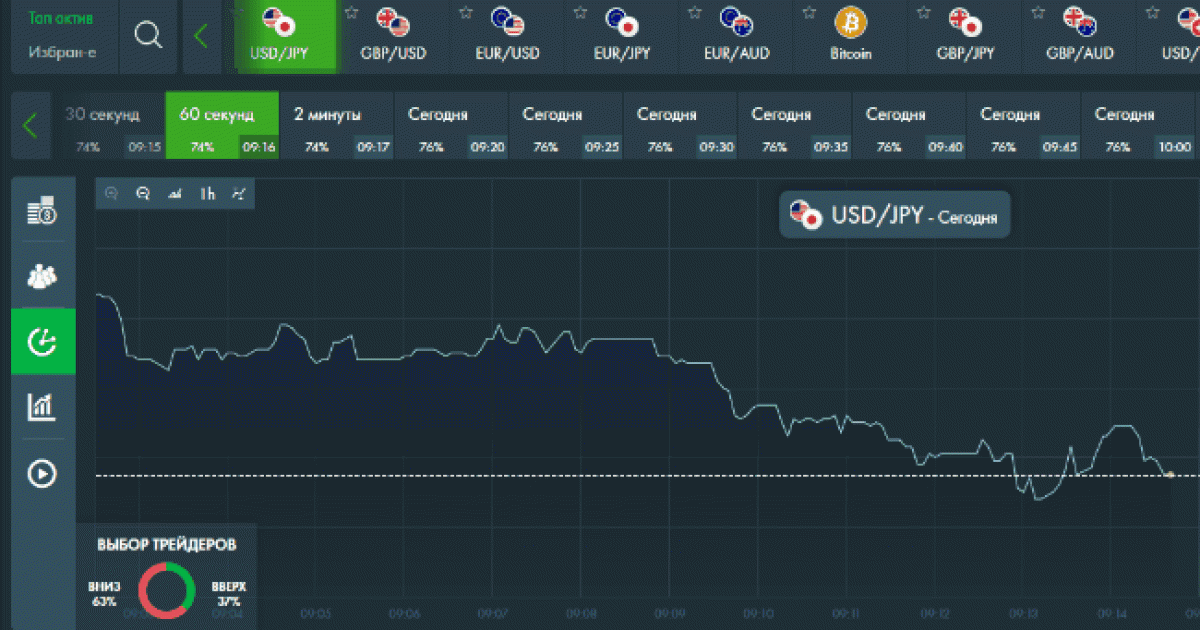This screenshot has height=630, width=1200.
Task: Select Сегодня 09:40 expiry
Action: point(908,126)
